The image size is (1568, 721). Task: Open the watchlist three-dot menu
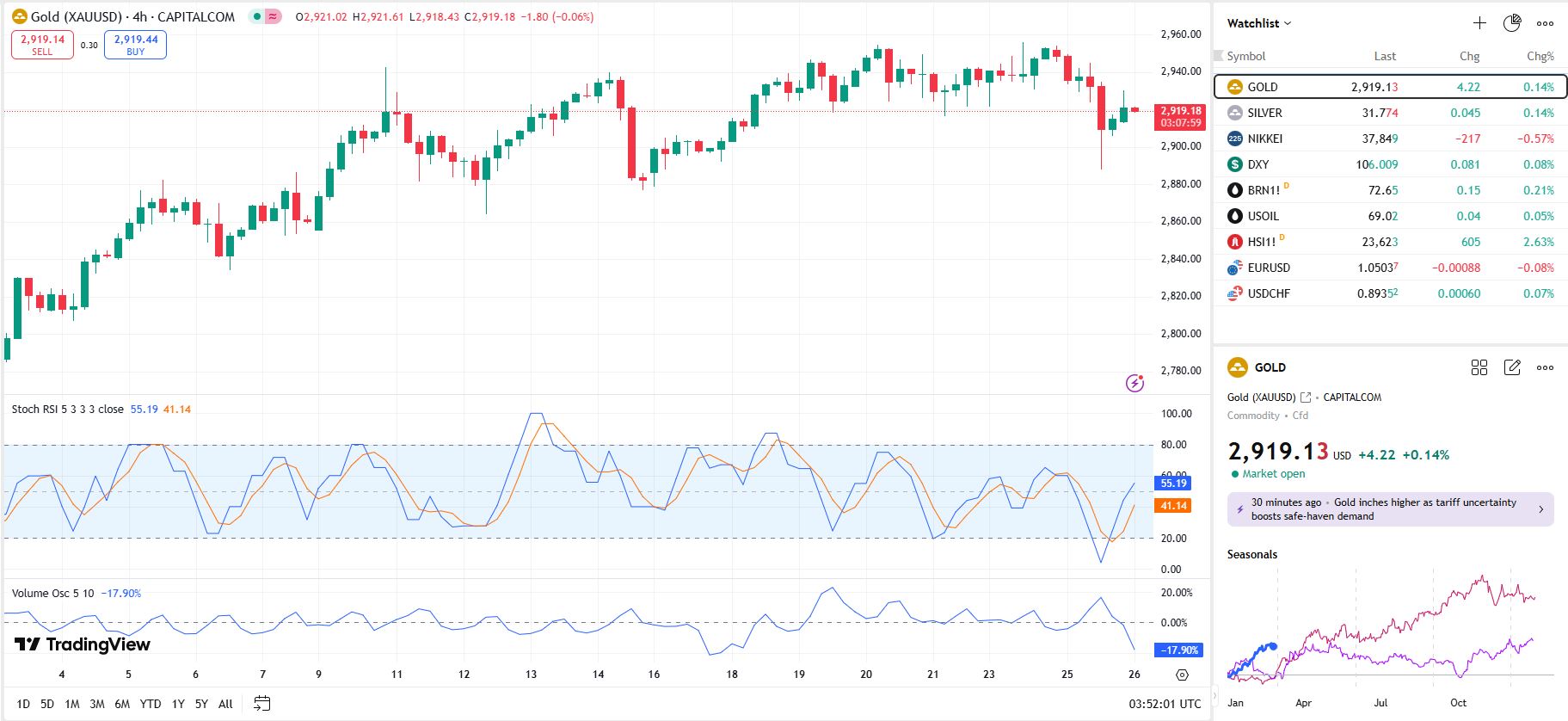click(1545, 23)
